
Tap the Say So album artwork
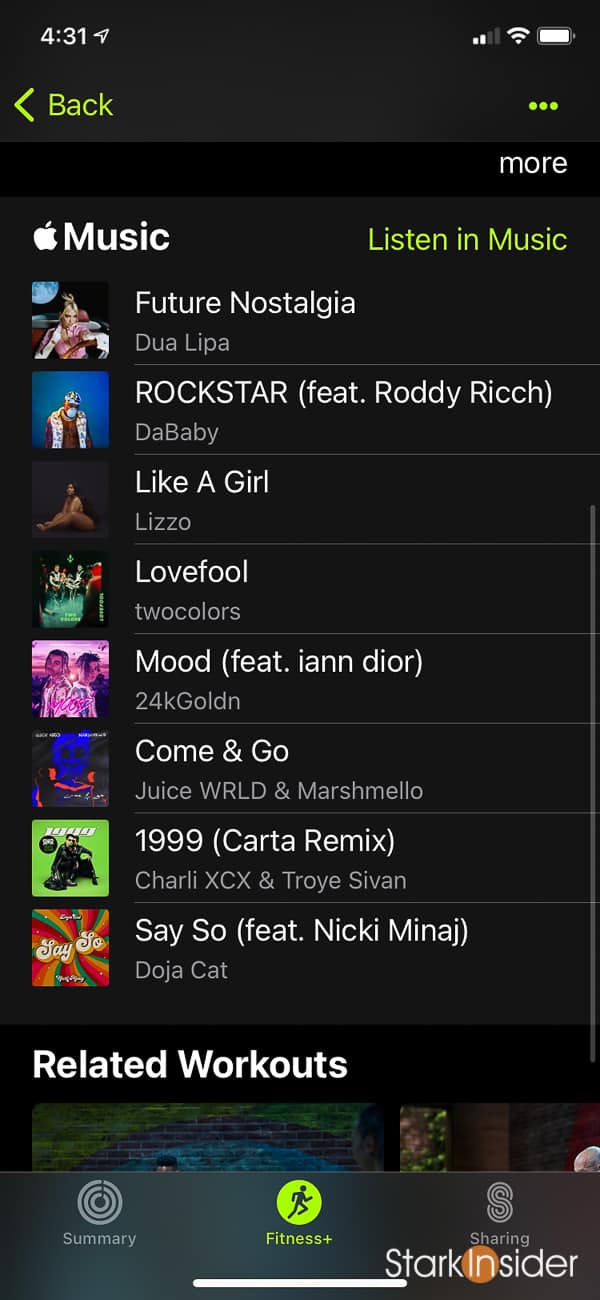[x=70, y=947]
